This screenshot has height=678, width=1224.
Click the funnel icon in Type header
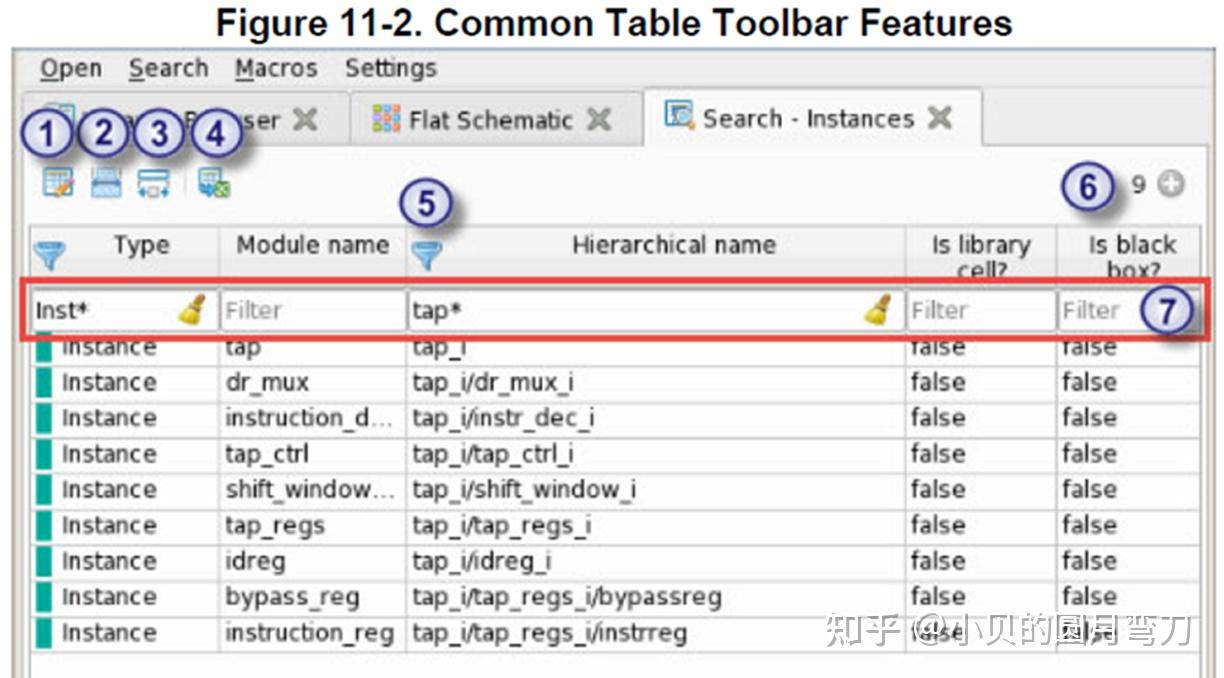48,257
